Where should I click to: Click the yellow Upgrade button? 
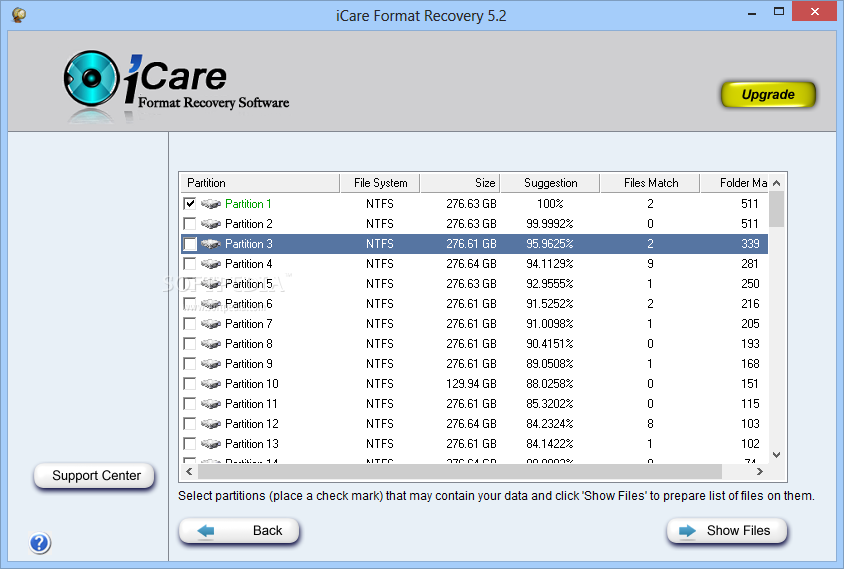pos(768,95)
